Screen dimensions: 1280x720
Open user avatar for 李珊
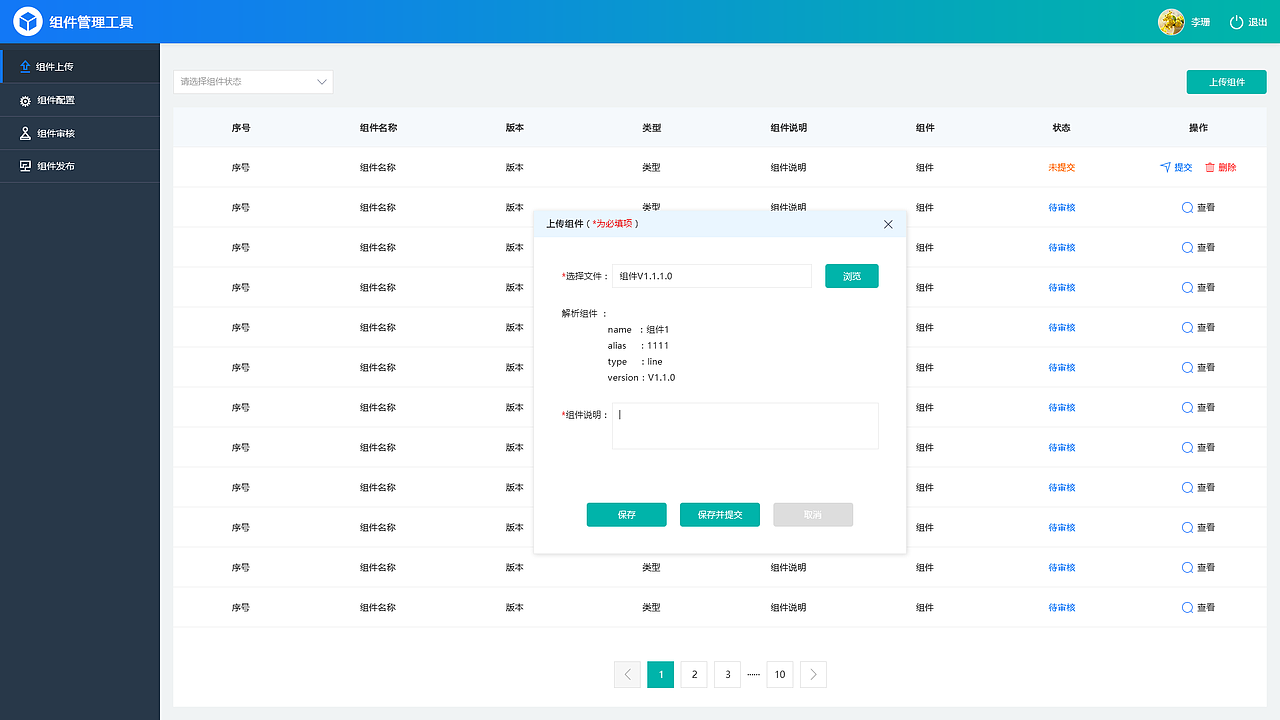click(1171, 22)
